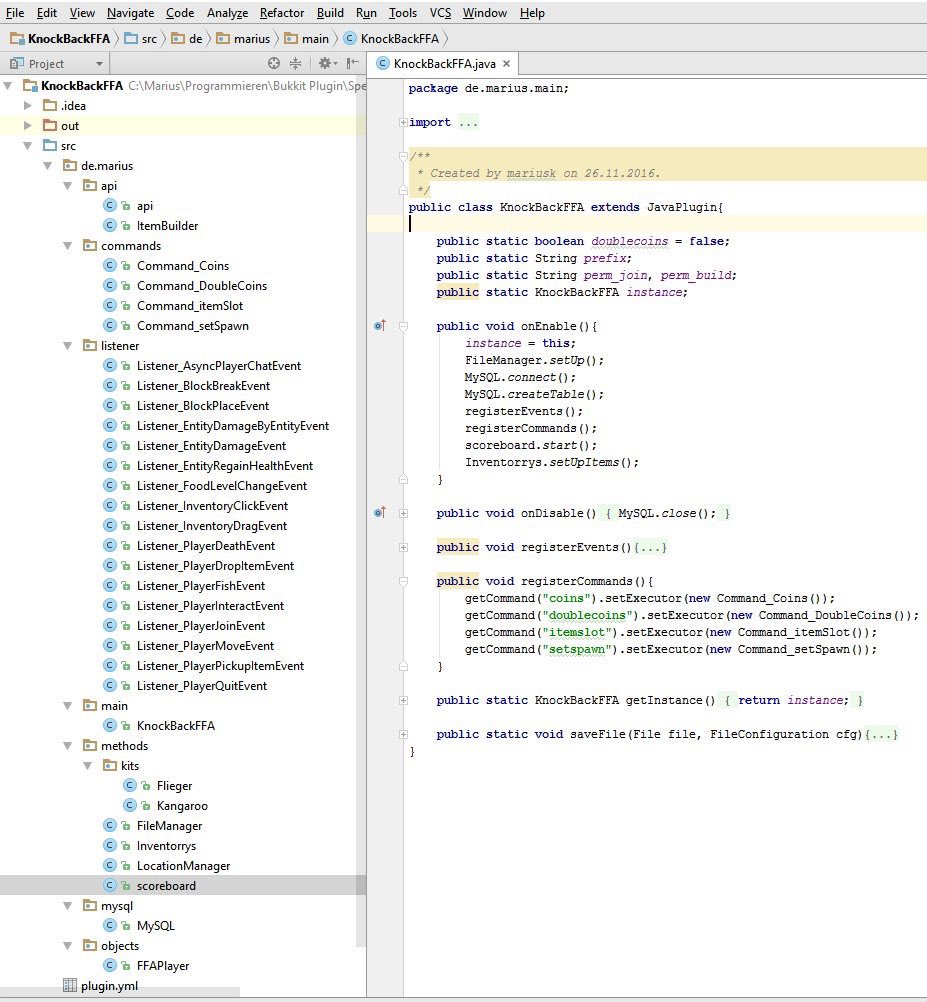The width and height of the screenshot is (927, 1002).
Task: Click the folded import ellipsis
Action: click(x=468, y=122)
